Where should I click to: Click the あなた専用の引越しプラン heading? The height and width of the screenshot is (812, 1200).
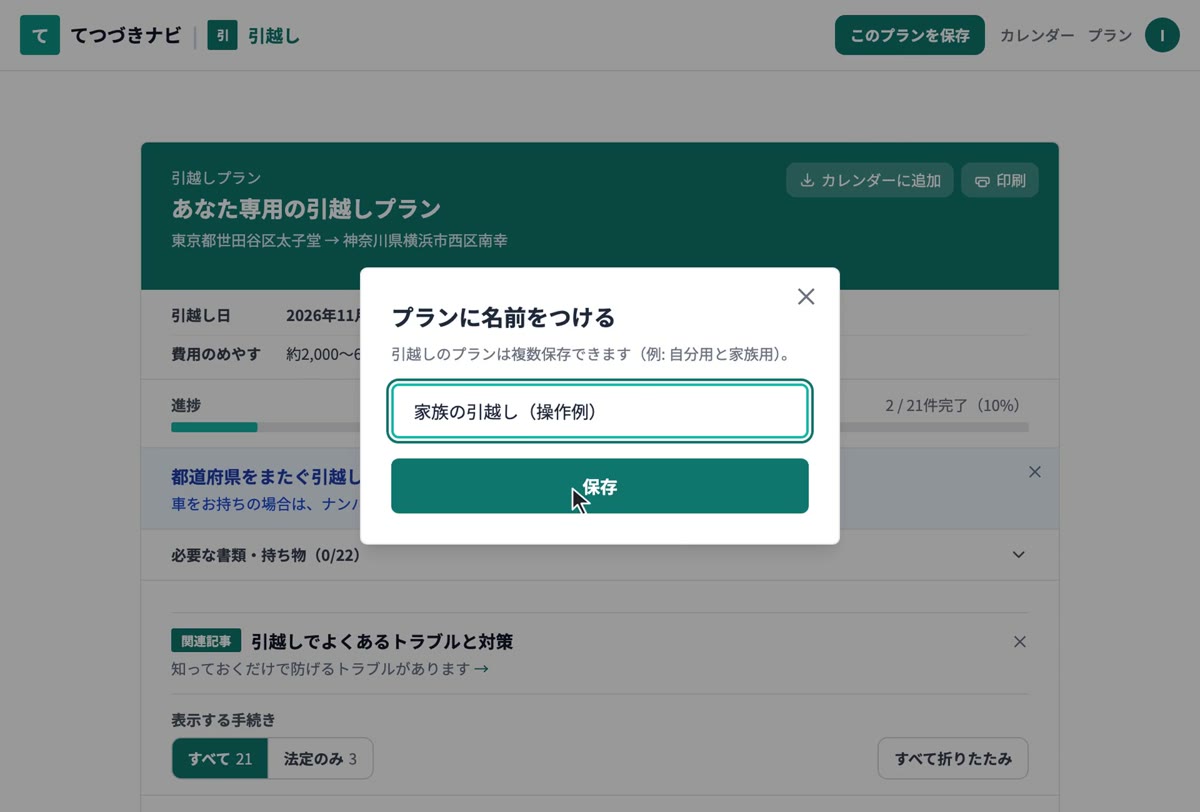(x=306, y=209)
